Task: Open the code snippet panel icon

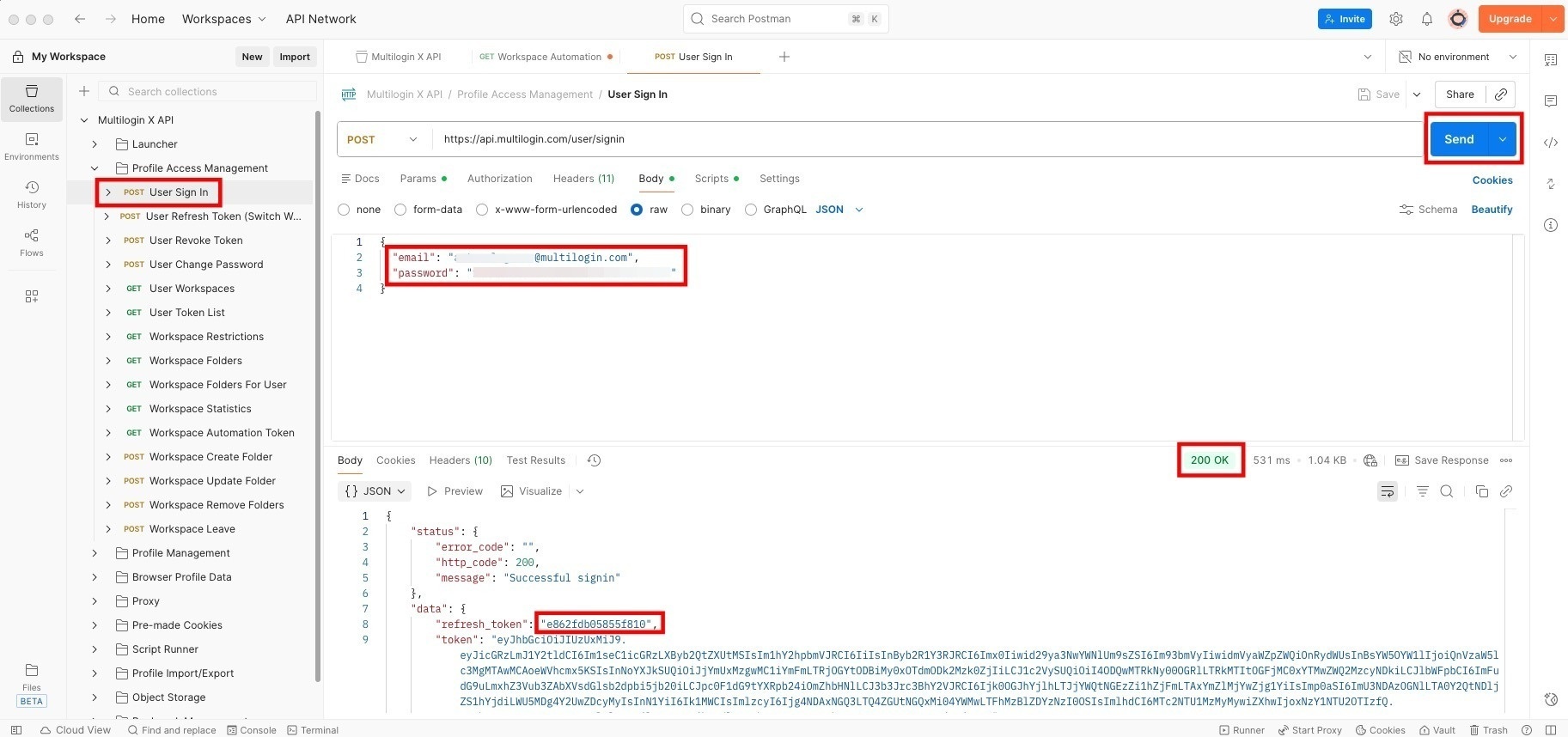Action: (1551, 143)
